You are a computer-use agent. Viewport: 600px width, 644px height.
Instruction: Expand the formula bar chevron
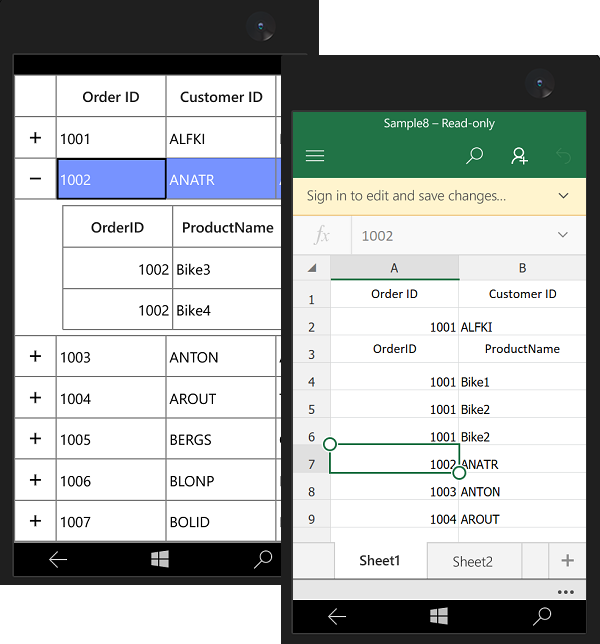[x=563, y=235]
